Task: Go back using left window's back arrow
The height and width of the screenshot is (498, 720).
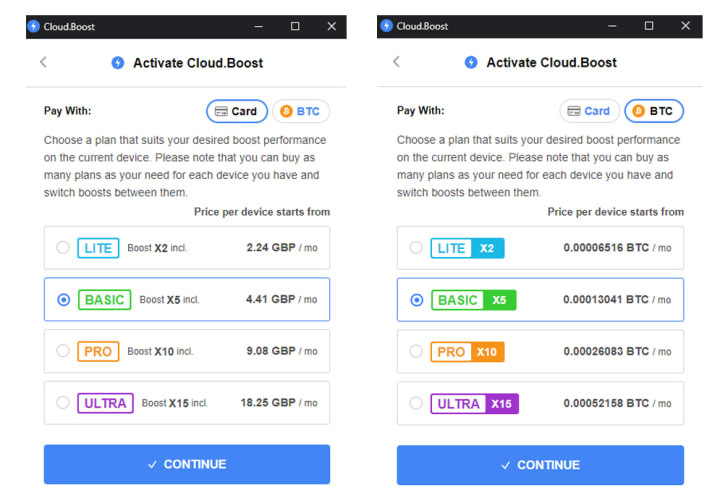Action: 44,62
